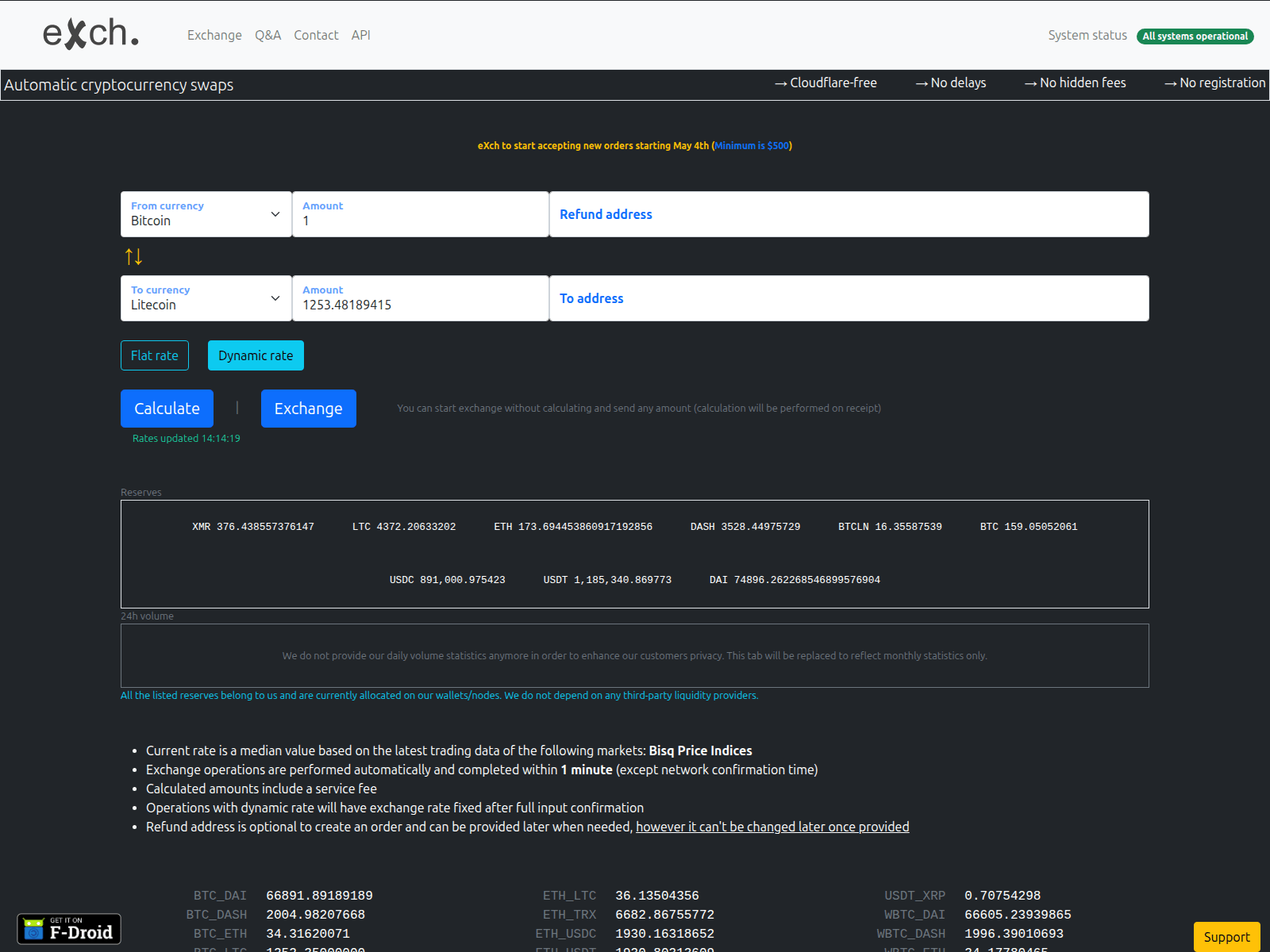Click the 24h volume label
The height and width of the screenshot is (952, 1270).
[x=147, y=616]
